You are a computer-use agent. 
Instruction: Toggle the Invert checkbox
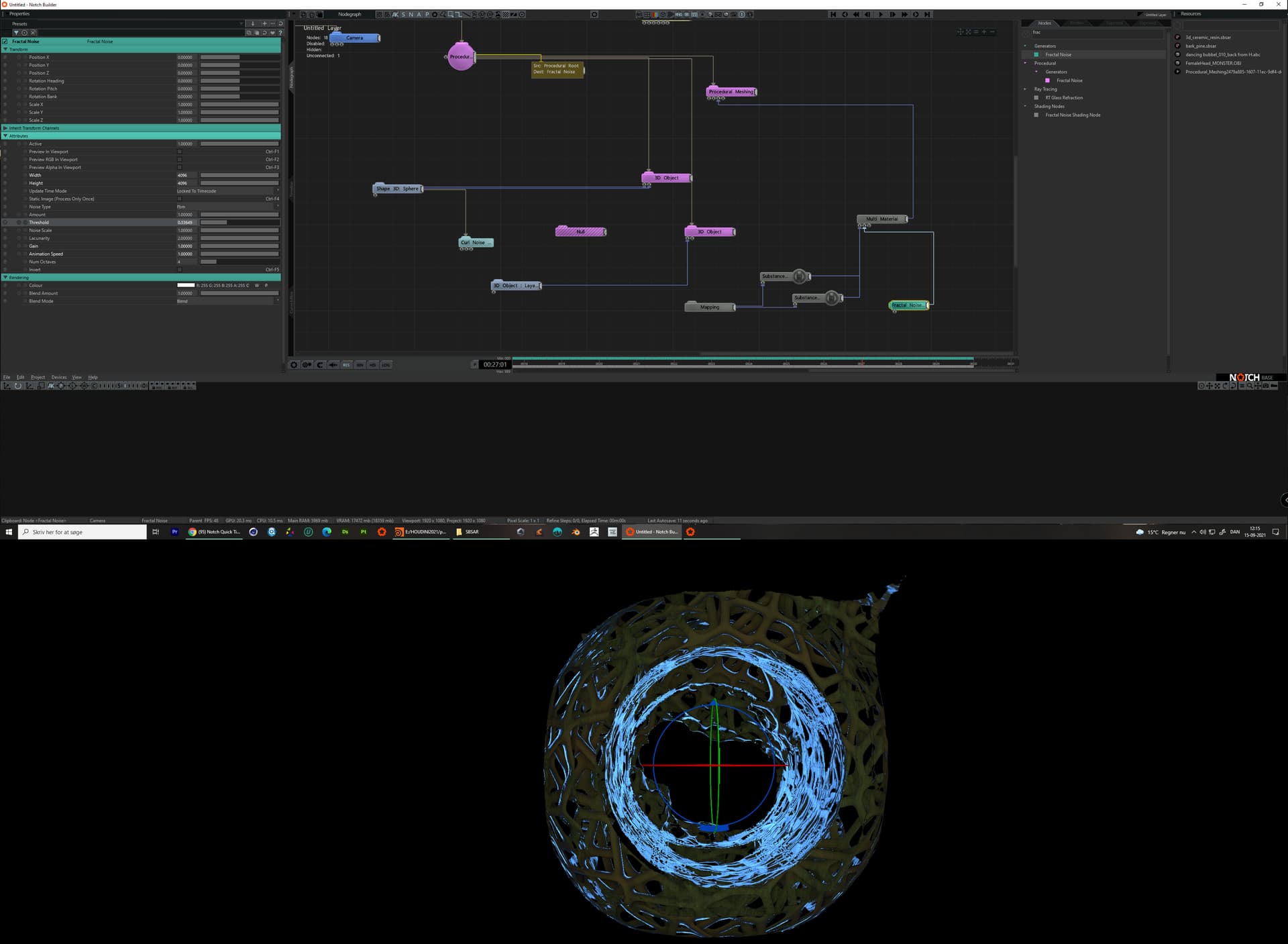180,270
